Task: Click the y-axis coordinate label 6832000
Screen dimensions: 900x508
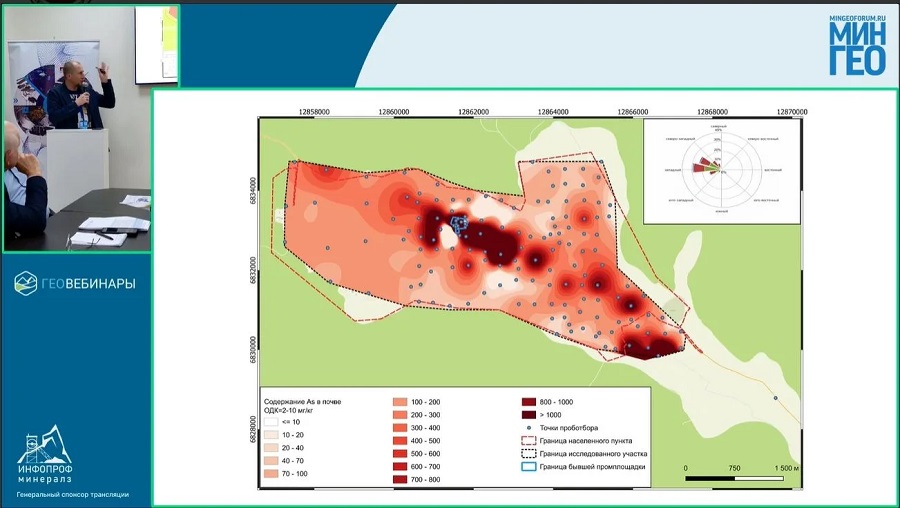Action: click(x=254, y=271)
